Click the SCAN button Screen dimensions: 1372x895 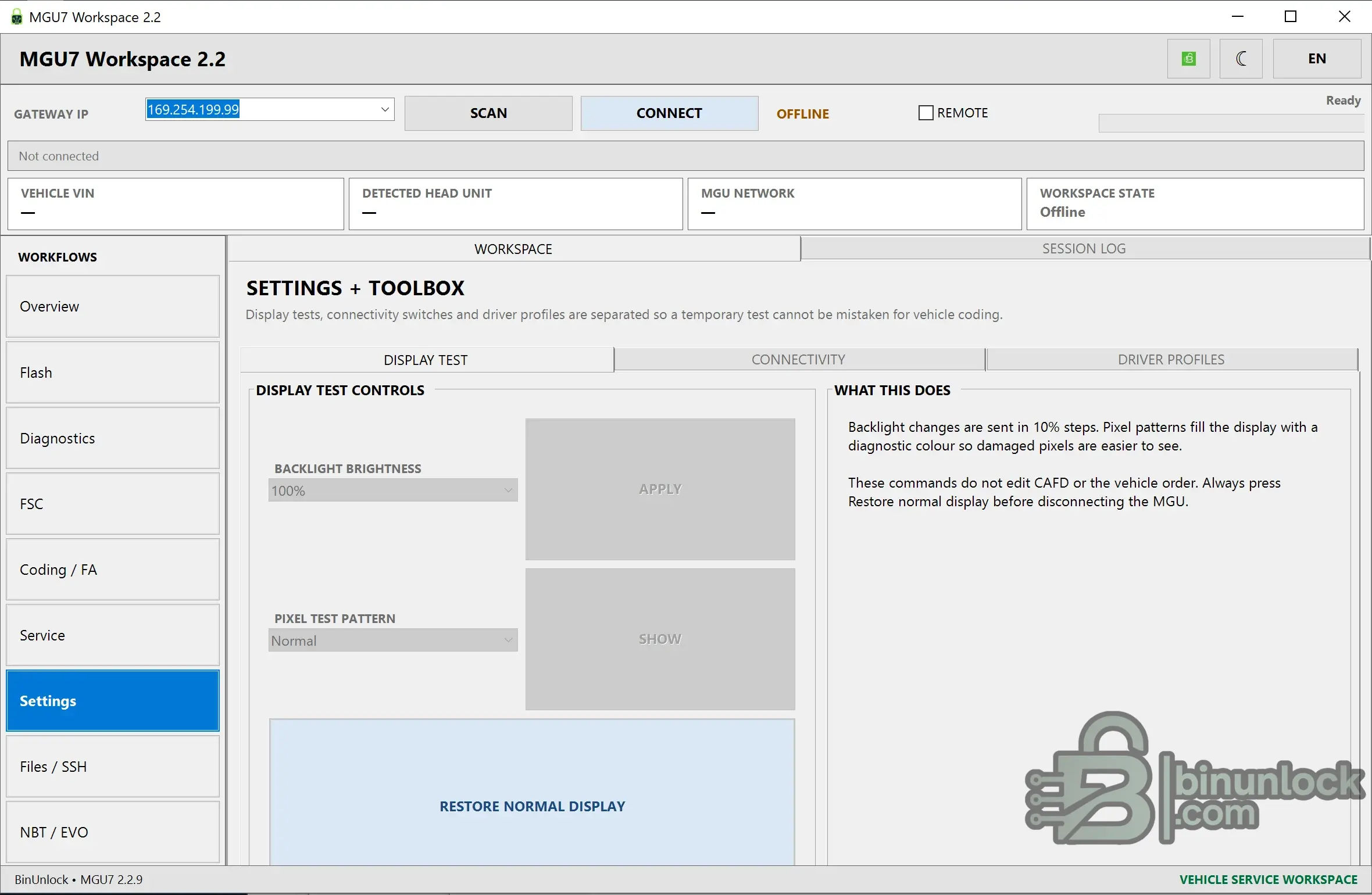point(488,113)
